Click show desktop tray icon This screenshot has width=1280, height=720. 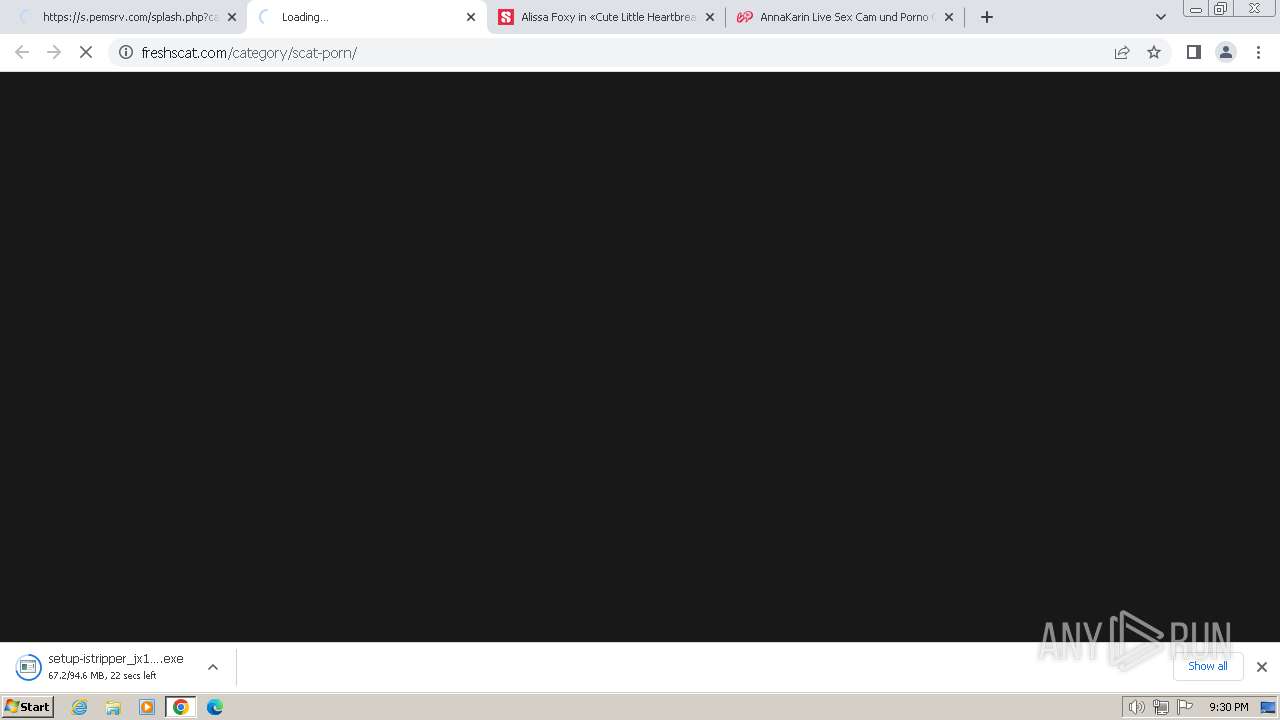[1268, 707]
